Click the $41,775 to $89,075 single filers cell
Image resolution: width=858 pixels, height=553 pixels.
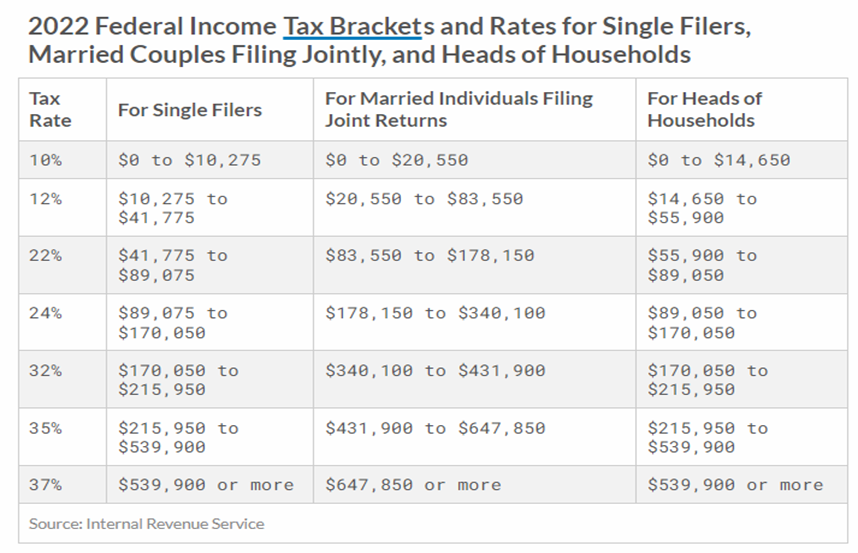point(172,265)
